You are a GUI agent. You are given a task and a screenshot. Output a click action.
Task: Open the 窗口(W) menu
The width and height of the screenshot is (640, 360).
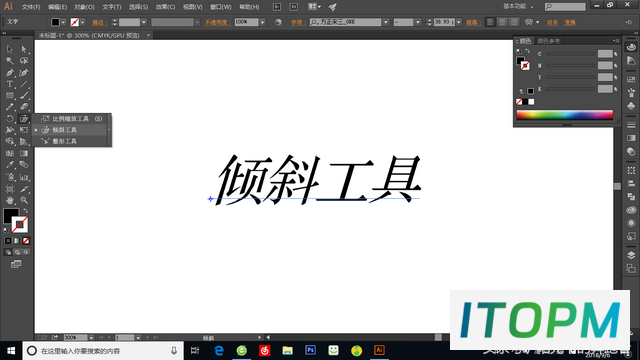coord(220,7)
